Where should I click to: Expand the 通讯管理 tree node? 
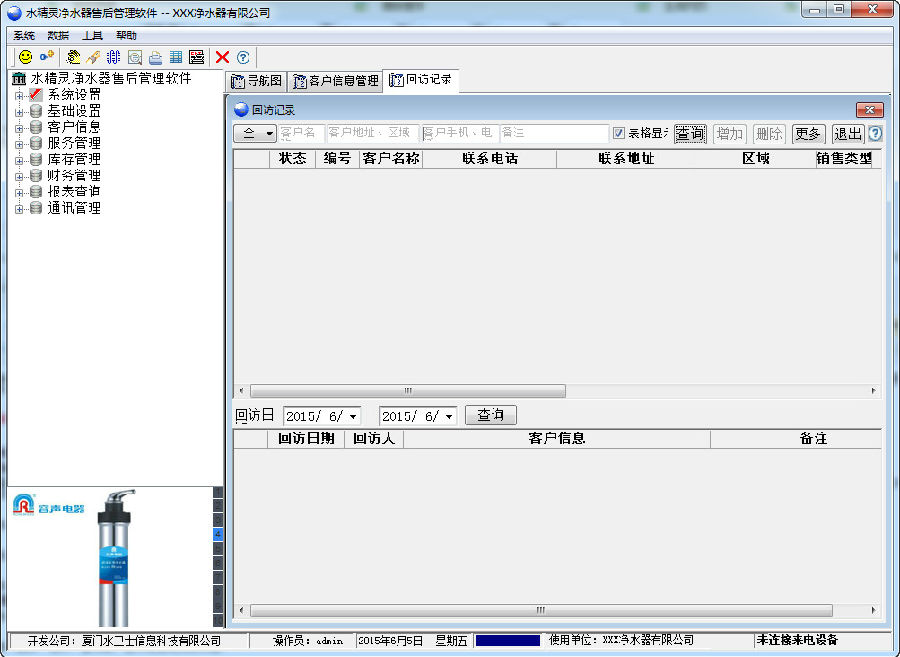point(19,209)
